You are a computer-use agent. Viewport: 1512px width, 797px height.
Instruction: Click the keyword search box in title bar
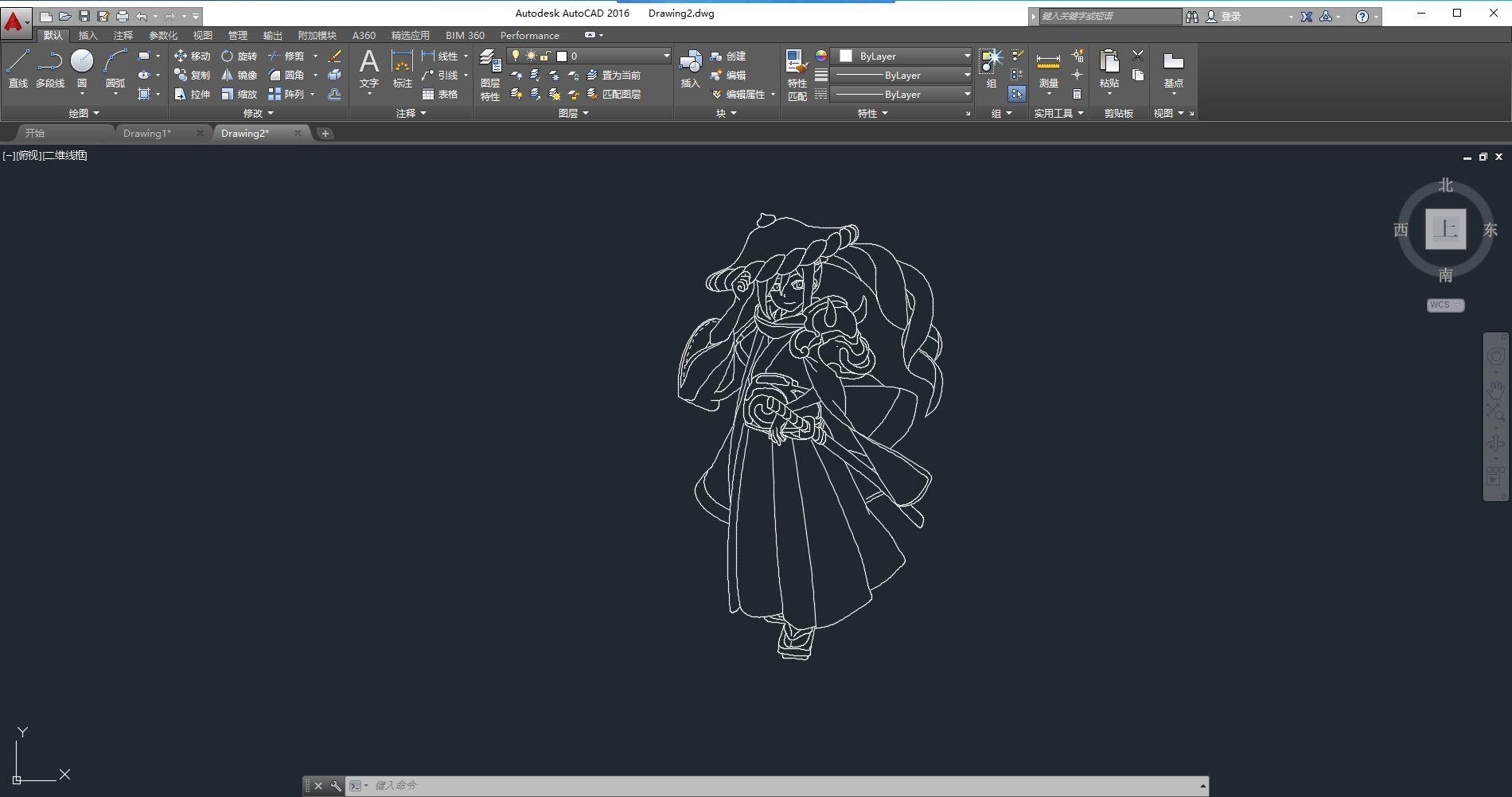[x=1110, y=16]
